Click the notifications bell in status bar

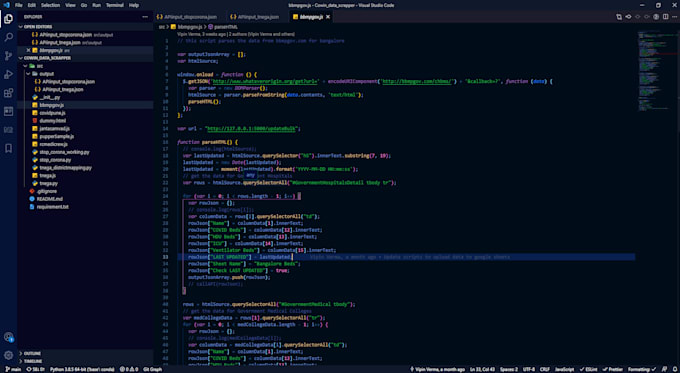tap(674, 370)
